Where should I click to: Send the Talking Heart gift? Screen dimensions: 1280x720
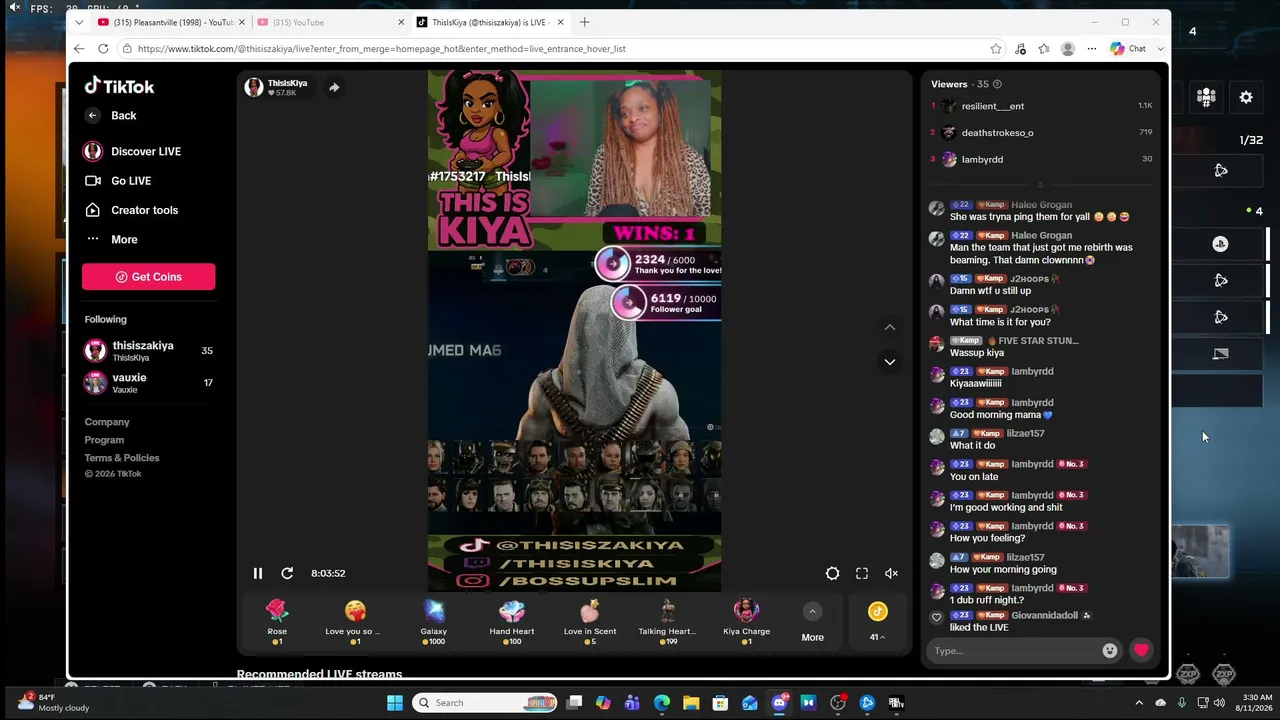[x=667, y=621]
